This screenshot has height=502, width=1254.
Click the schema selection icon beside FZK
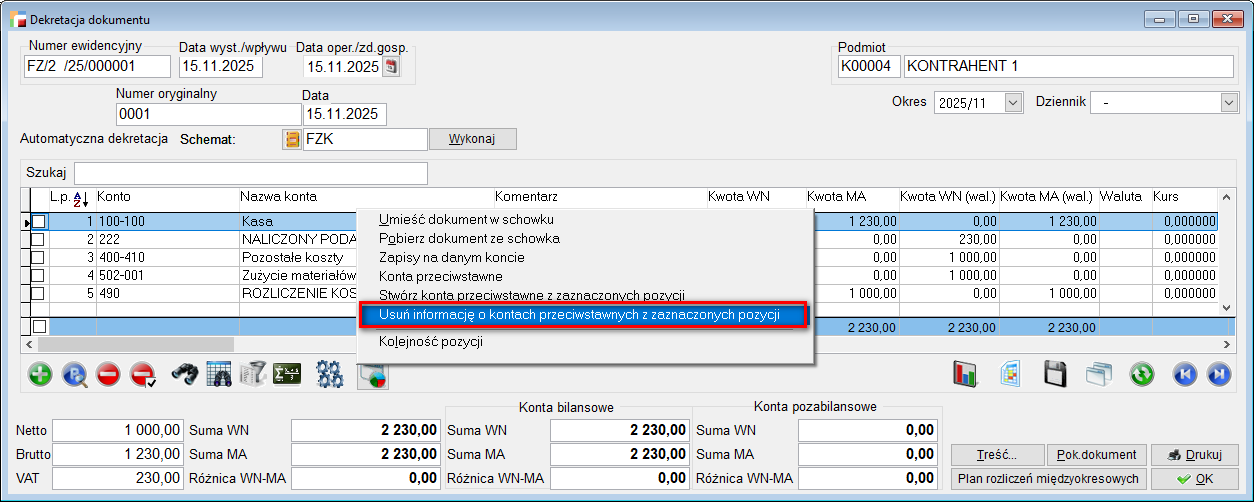[x=292, y=139]
